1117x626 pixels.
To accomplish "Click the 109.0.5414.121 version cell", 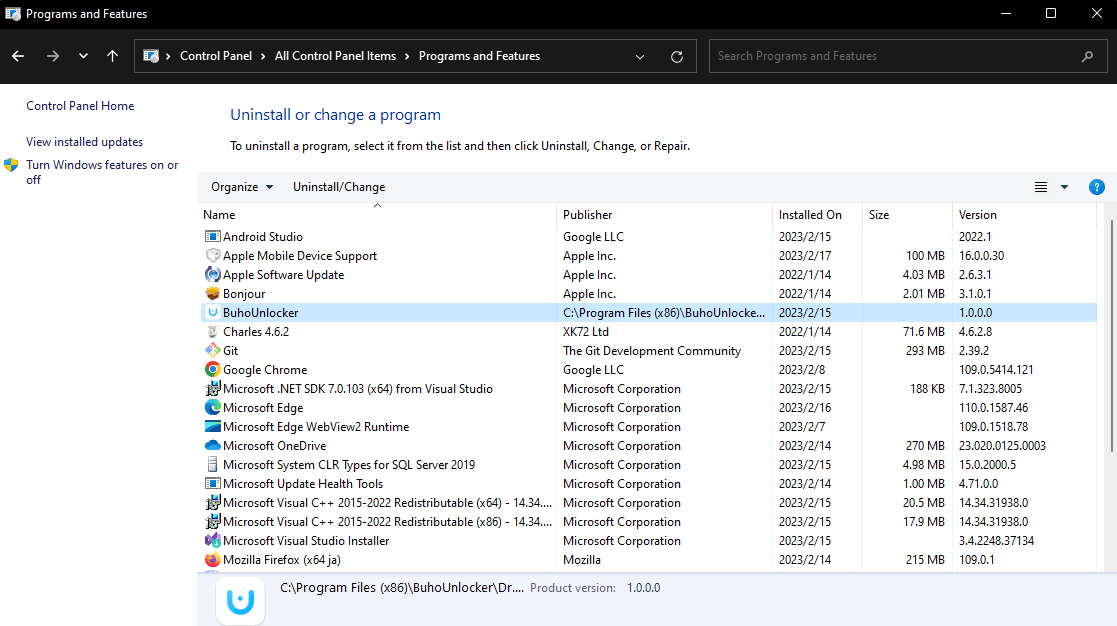I will click(996, 370).
